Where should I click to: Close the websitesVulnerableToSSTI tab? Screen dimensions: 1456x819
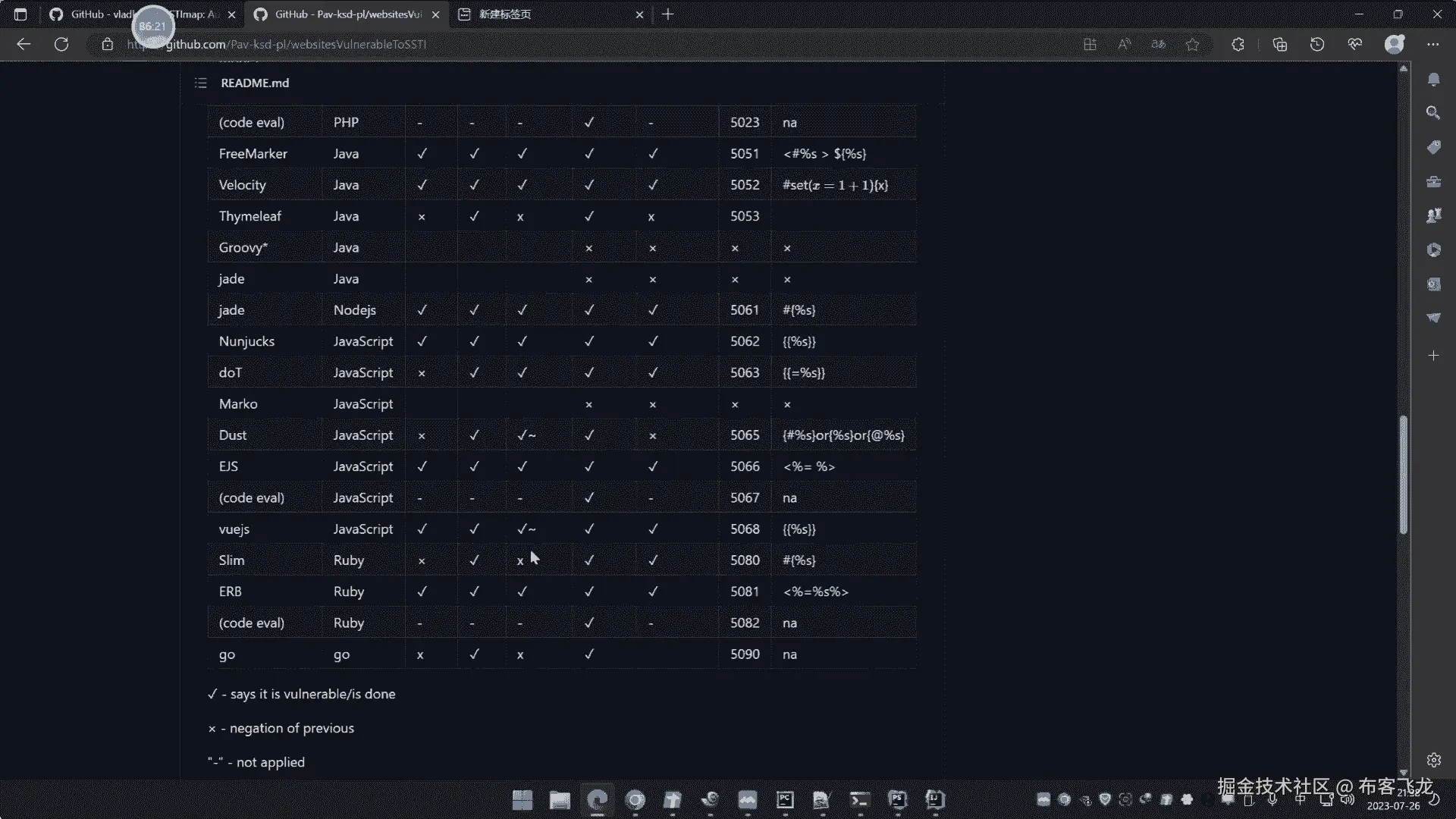(x=435, y=14)
